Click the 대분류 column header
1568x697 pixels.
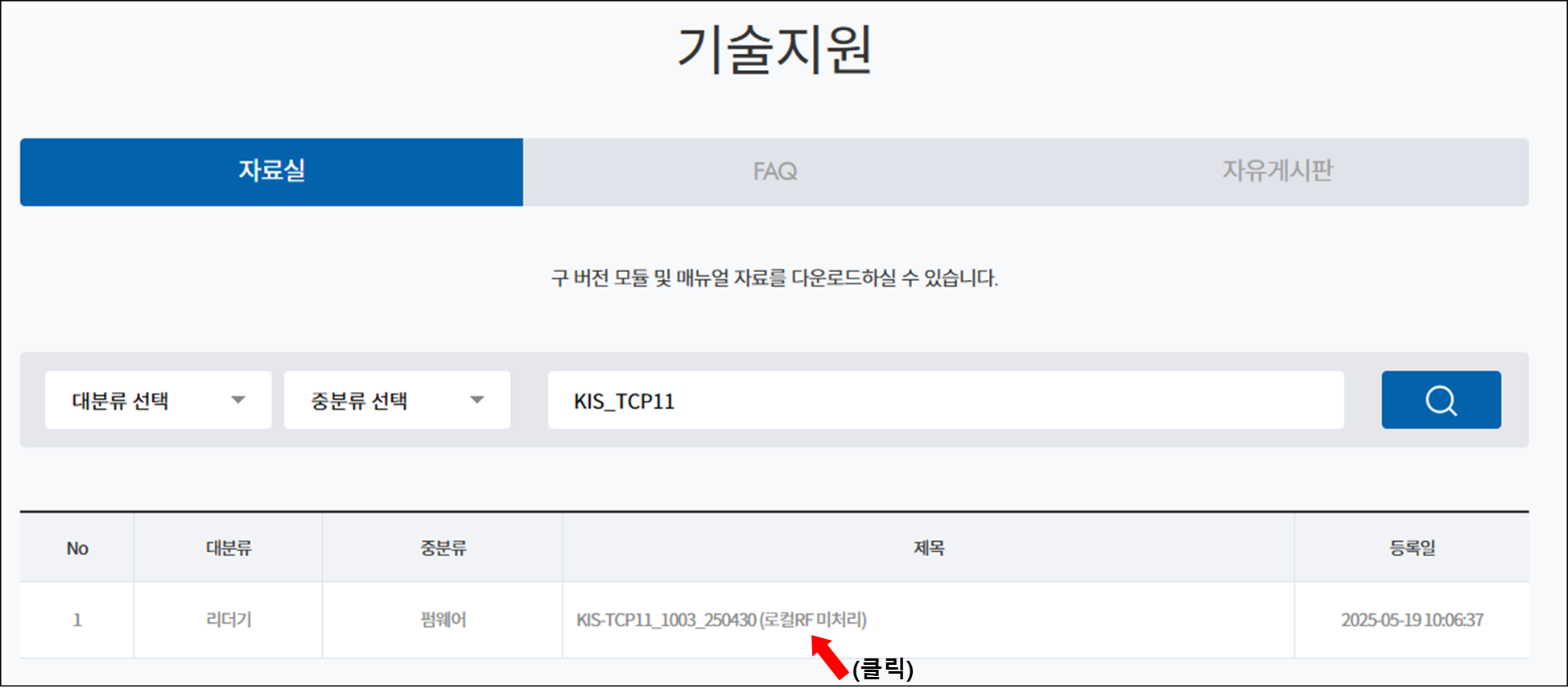point(229,548)
